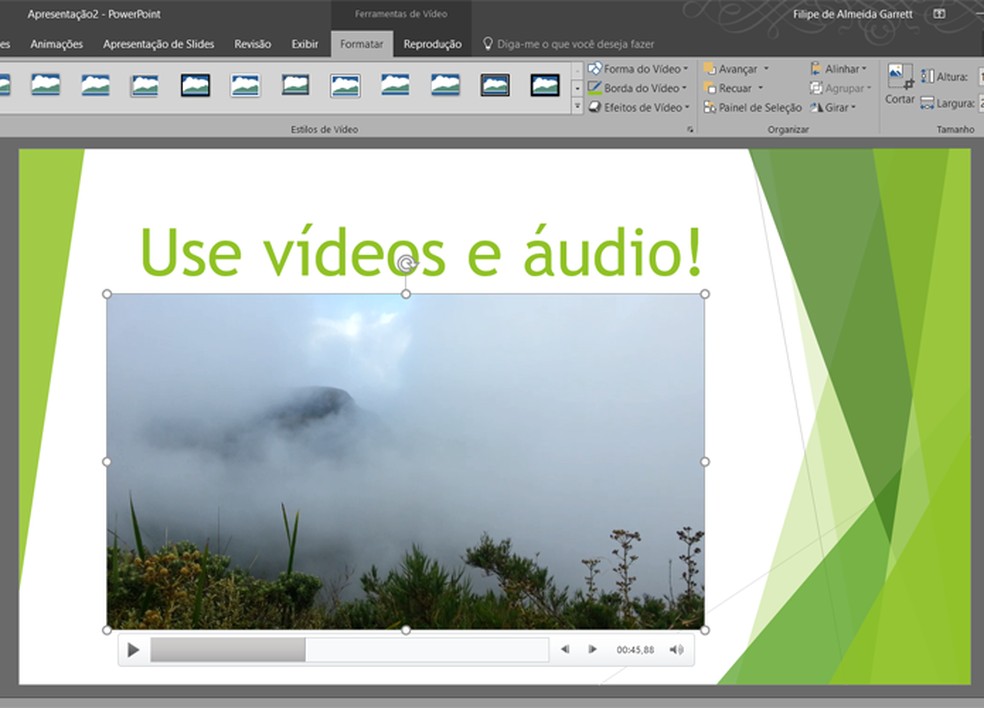Open the Borda do Vídeo dropdown

(x=638, y=88)
